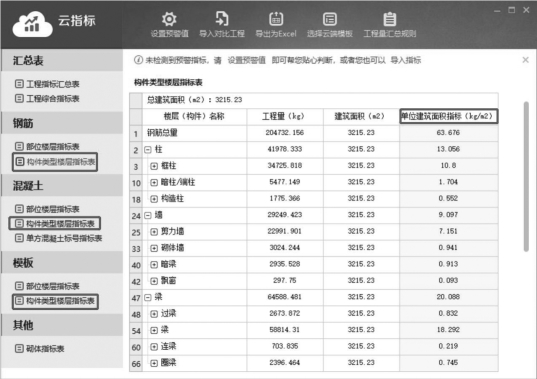Click the value 20.088
The image size is (537, 379).
(x=448, y=297)
